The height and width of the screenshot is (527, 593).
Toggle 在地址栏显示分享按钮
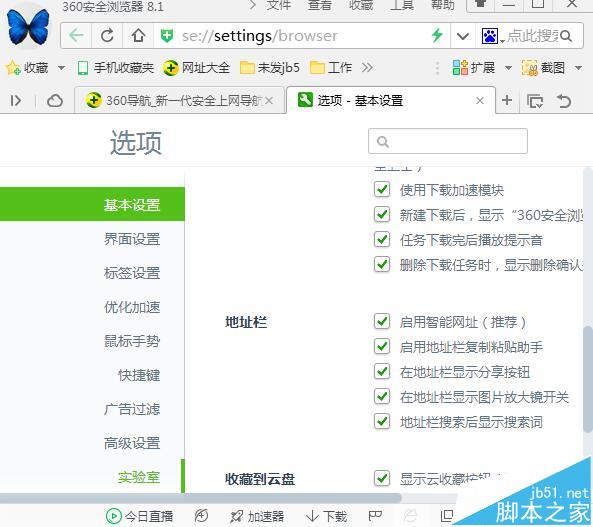click(382, 372)
